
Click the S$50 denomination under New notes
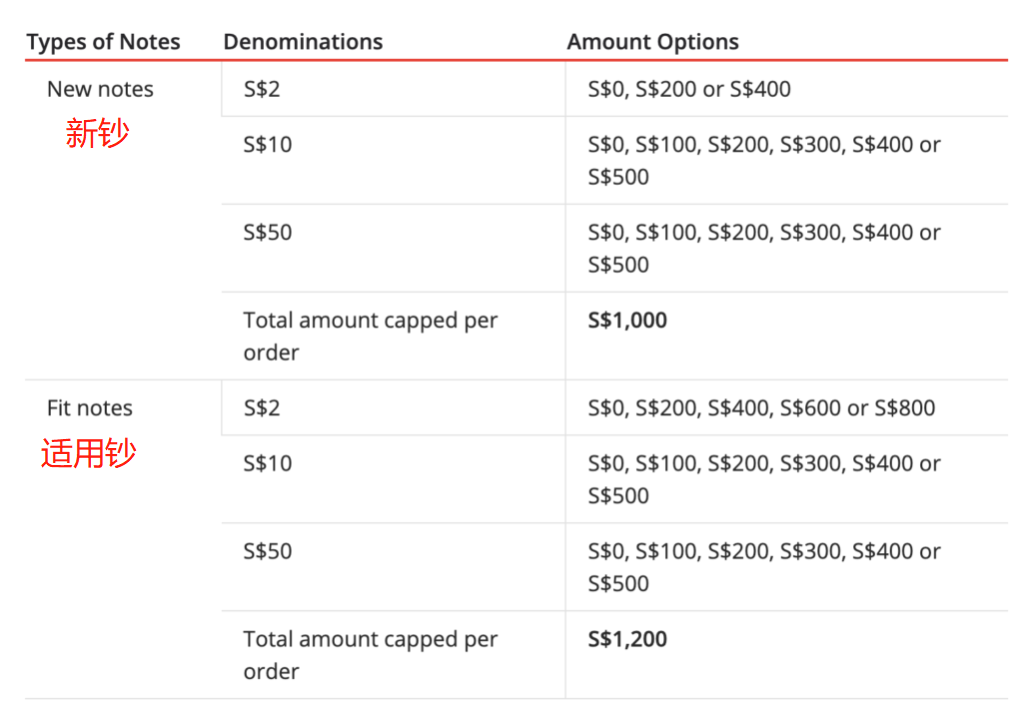click(x=267, y=232)
